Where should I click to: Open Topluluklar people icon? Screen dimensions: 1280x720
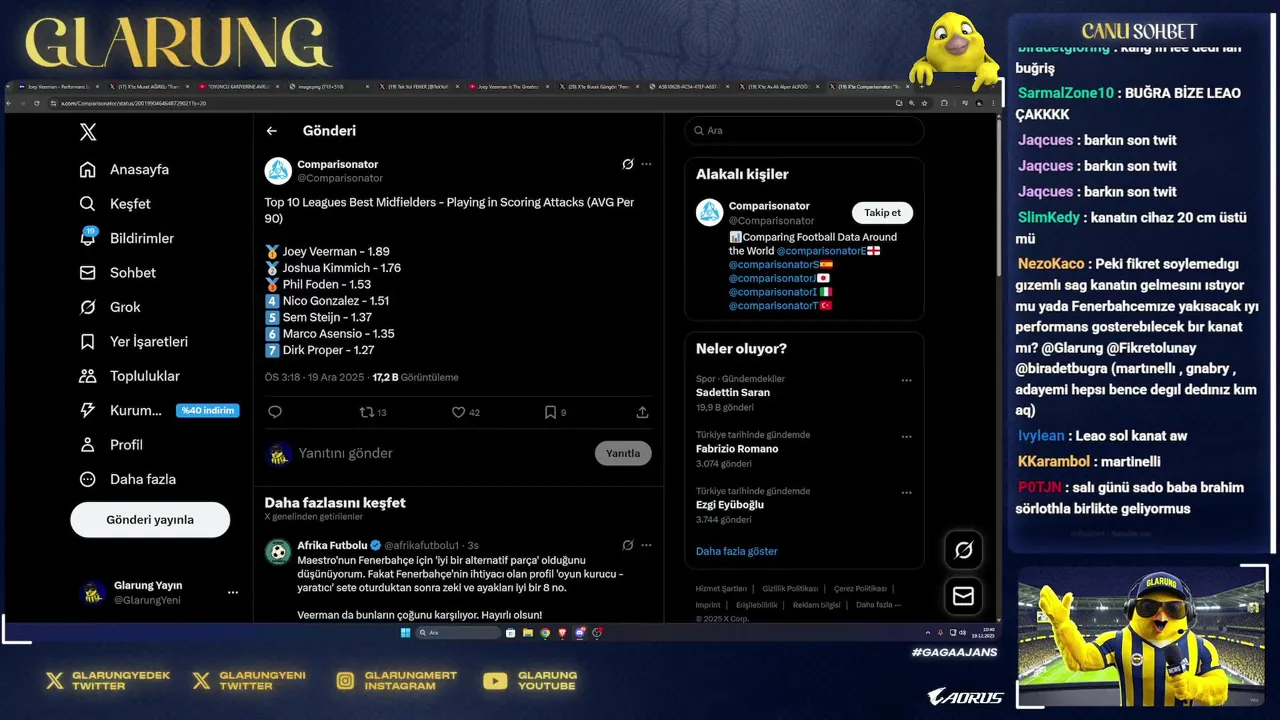(88, 376)
